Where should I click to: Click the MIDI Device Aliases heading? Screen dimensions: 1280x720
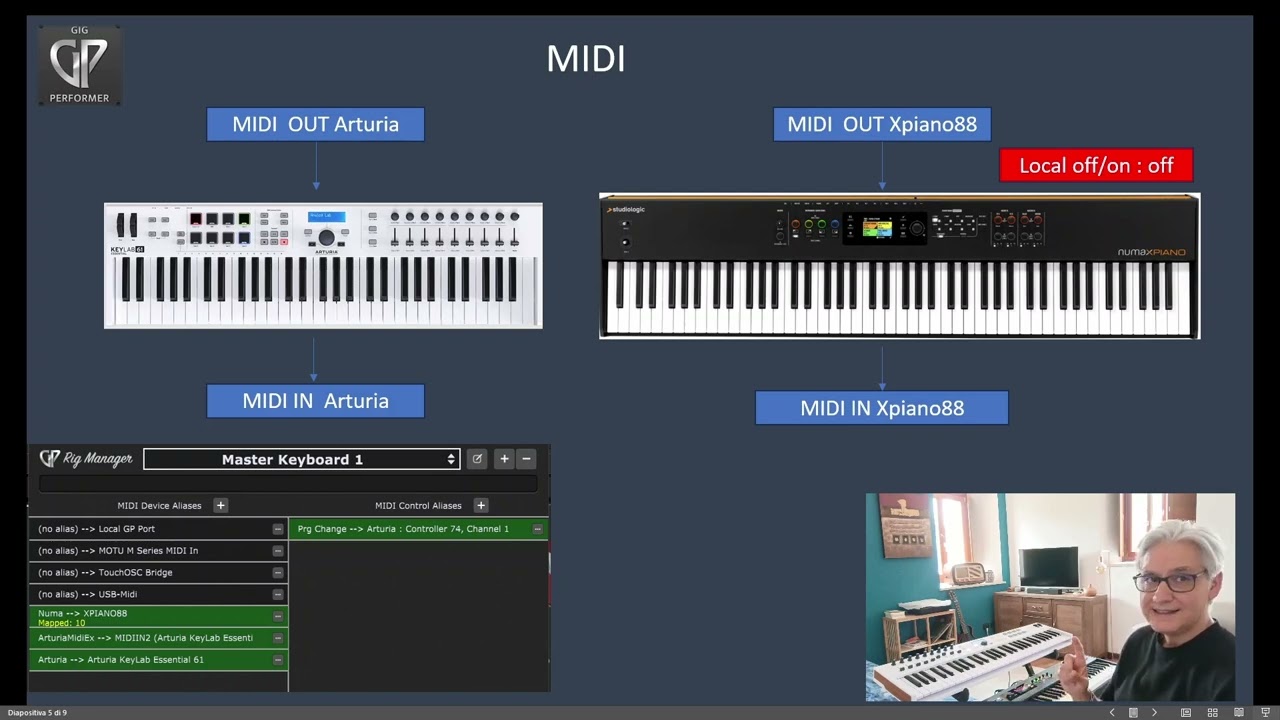pyautogui.click(x=159, y=505)
